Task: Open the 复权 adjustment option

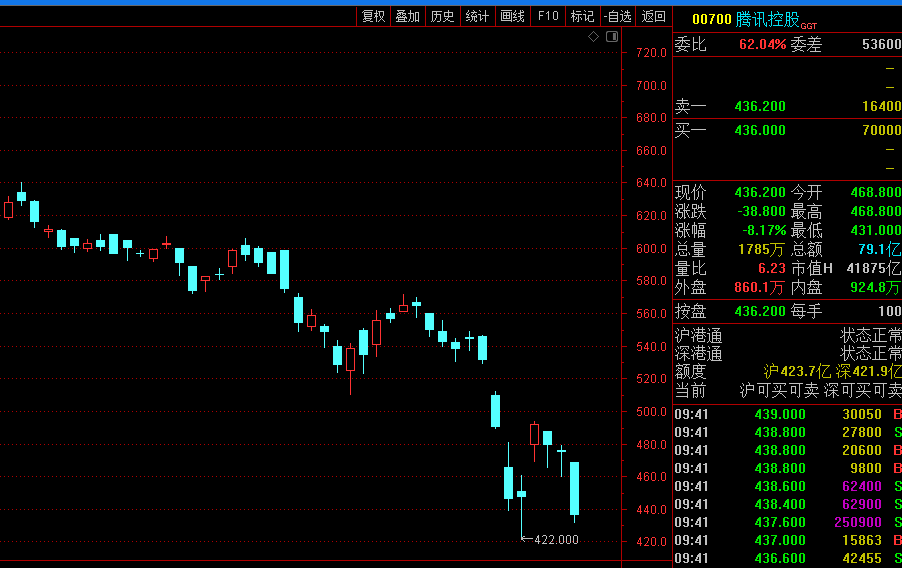Action: (x=373, y=16)
